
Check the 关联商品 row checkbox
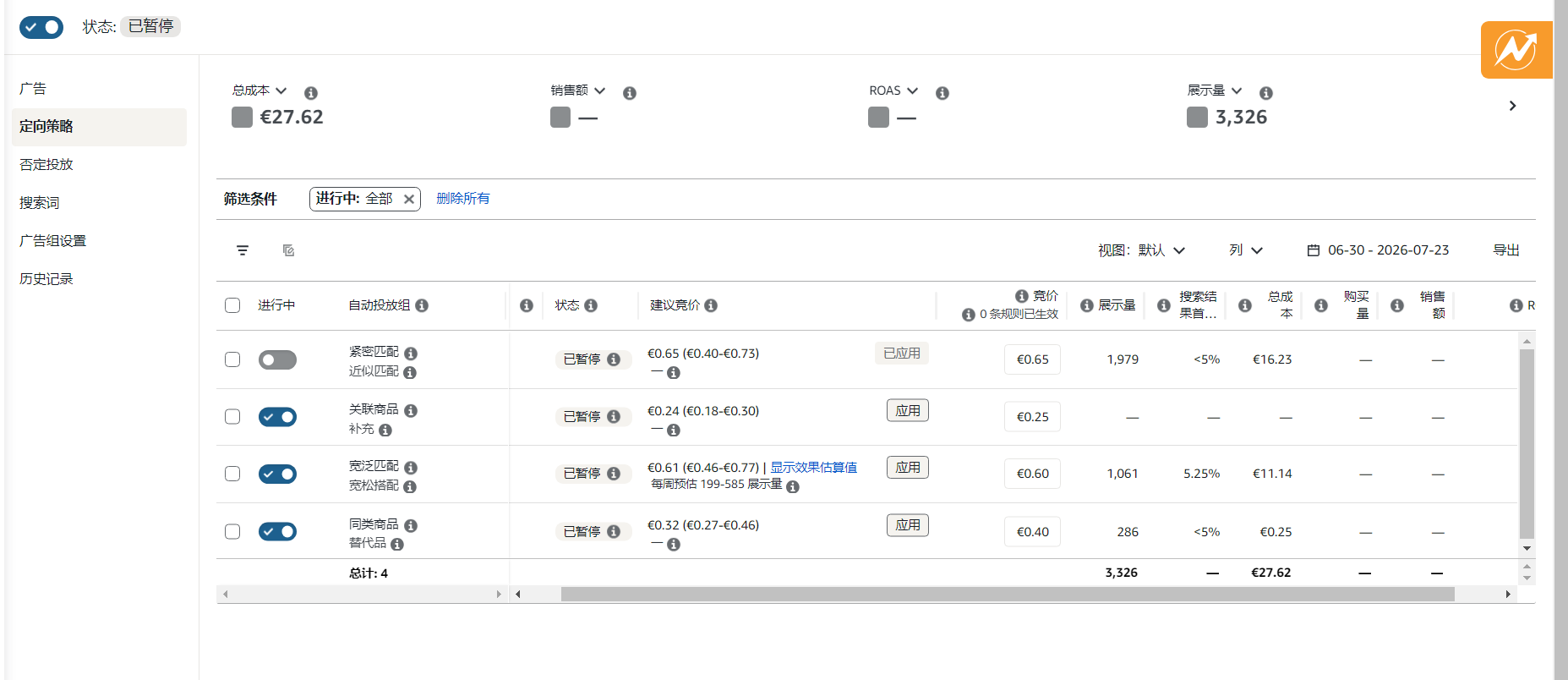(x=232, y=416)
